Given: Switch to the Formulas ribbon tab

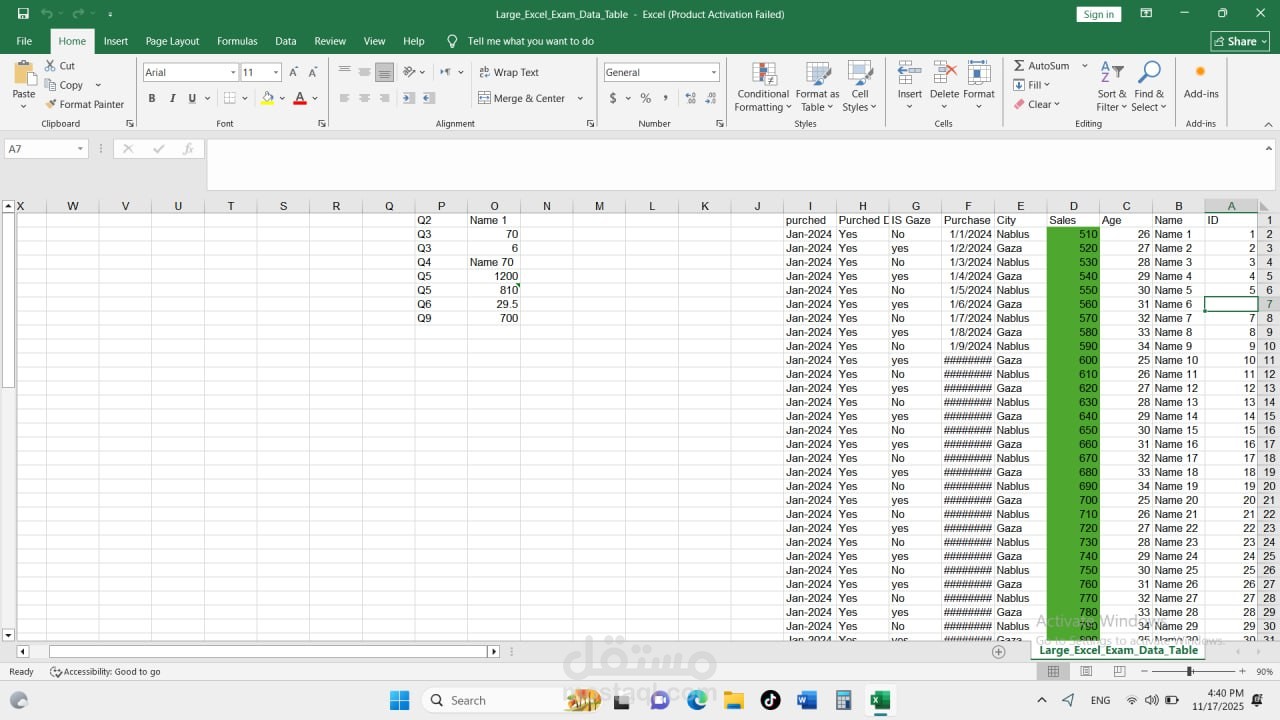Looking at the screenshot, I should click(x=237, y=41).
